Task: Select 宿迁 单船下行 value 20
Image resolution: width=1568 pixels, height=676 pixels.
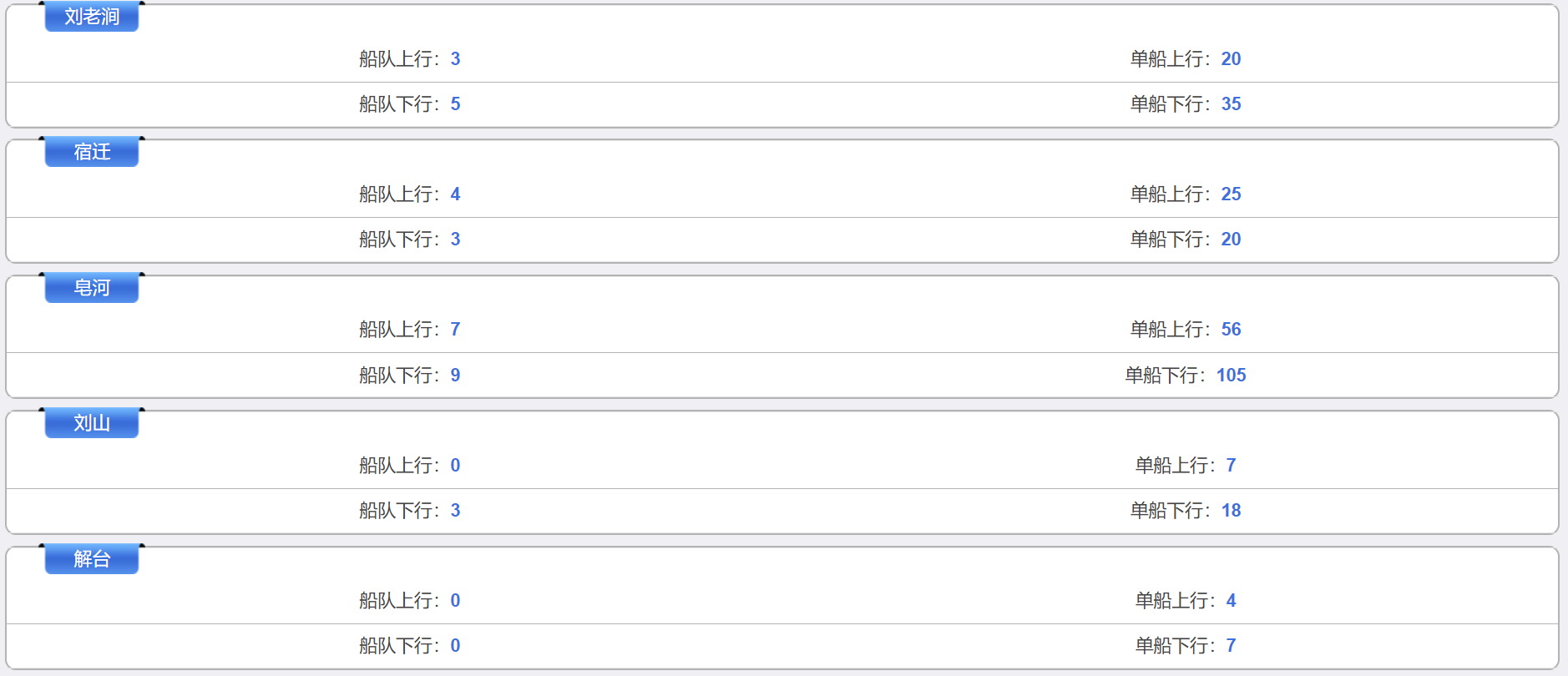Action: 1231,240
